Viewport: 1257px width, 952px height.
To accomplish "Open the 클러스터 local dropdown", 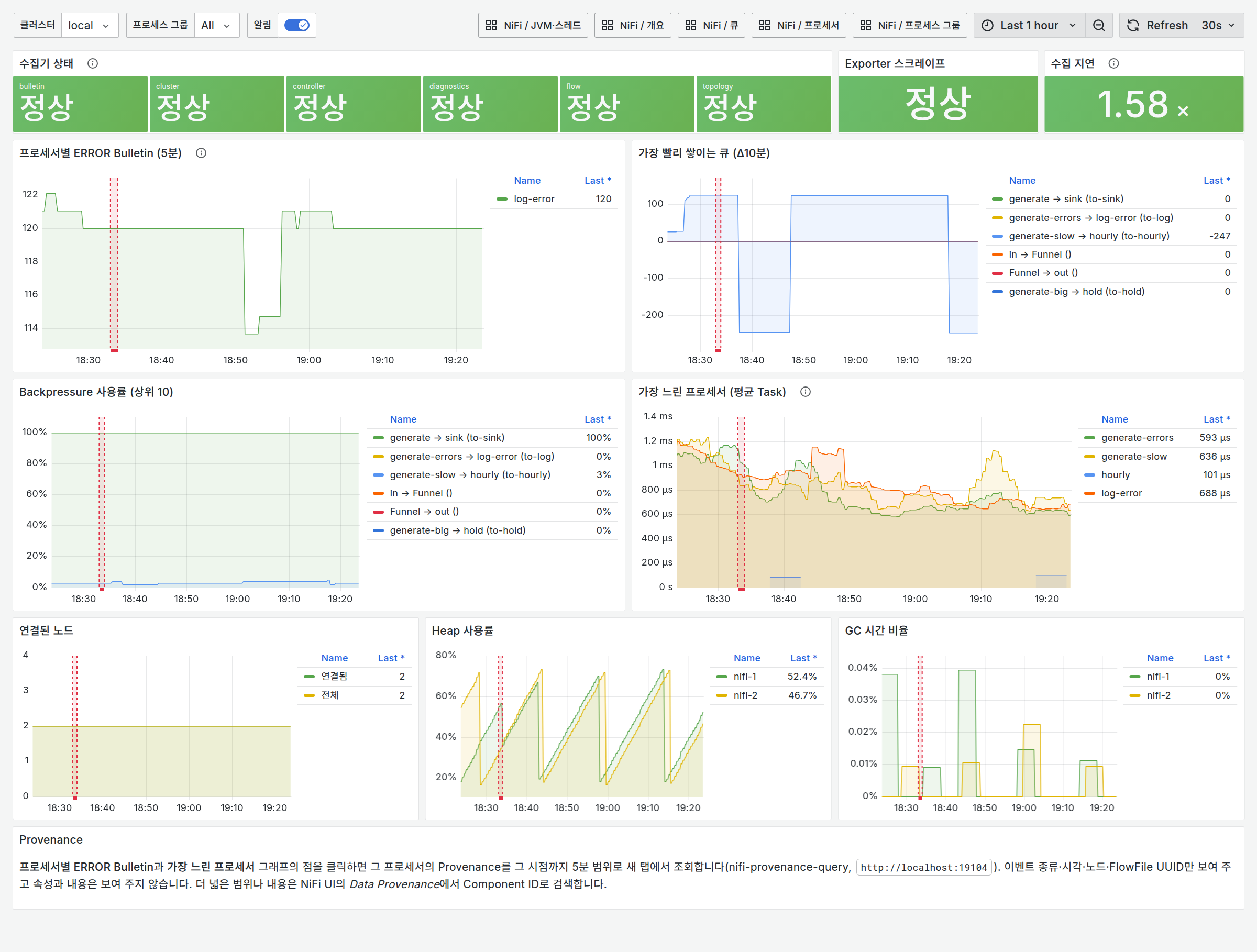I will point(89,25).
